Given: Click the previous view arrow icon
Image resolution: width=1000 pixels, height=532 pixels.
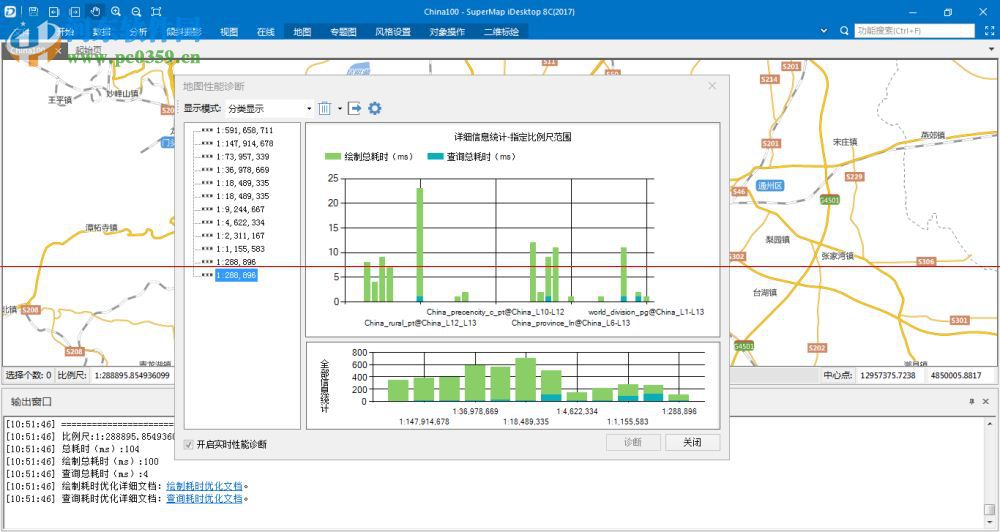Looking at the screenshot, I should tap(54, 11).
